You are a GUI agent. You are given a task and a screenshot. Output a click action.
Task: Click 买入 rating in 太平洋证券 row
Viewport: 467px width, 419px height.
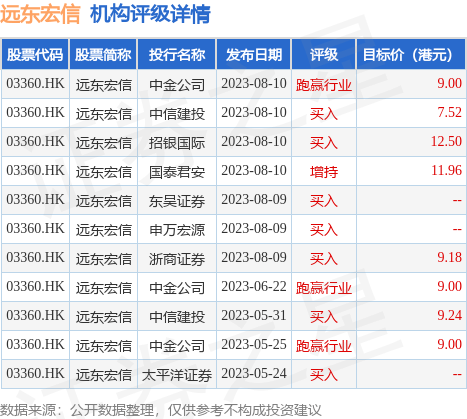pyautogui.click(x=324, y=374)
